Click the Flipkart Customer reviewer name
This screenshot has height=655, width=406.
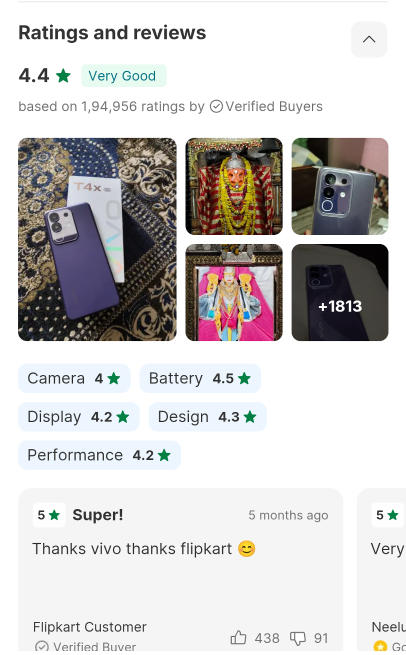pos(90,627)
